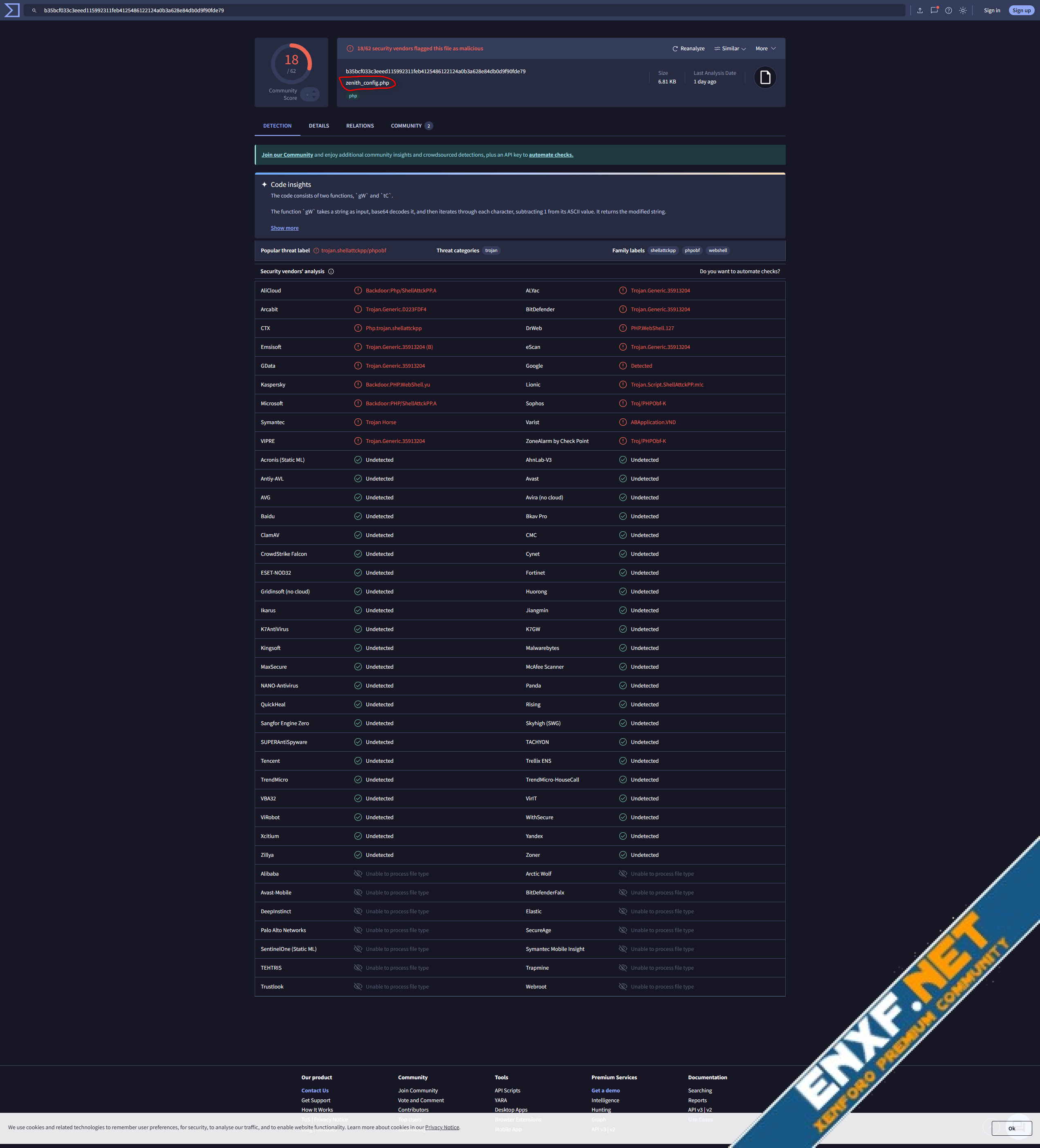Click the ZoneAlarm by Check Point vendor
1040x1148 pixels.
[557, 441]
